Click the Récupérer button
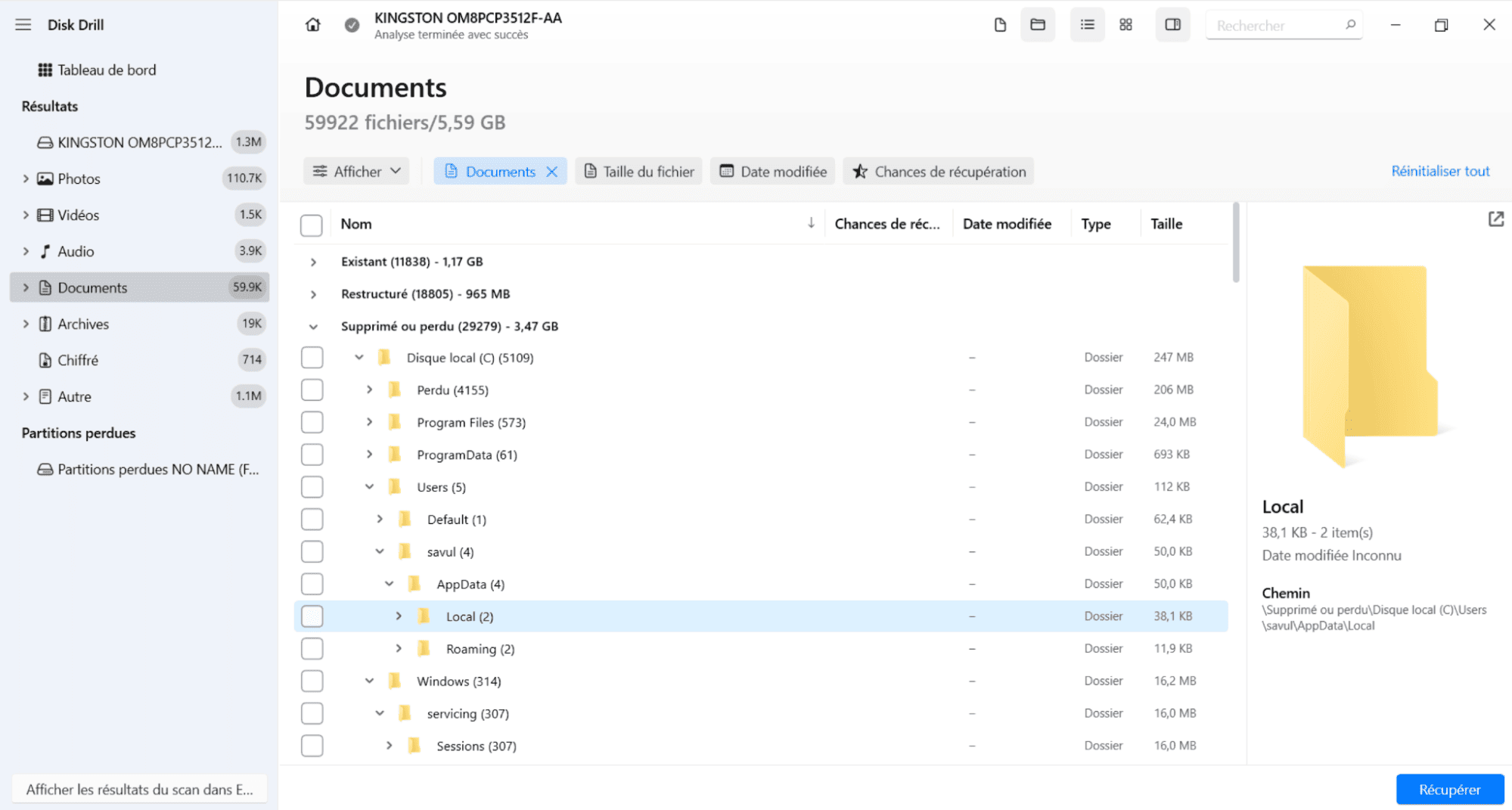The image size is (1512, 810). point(1449,790)
